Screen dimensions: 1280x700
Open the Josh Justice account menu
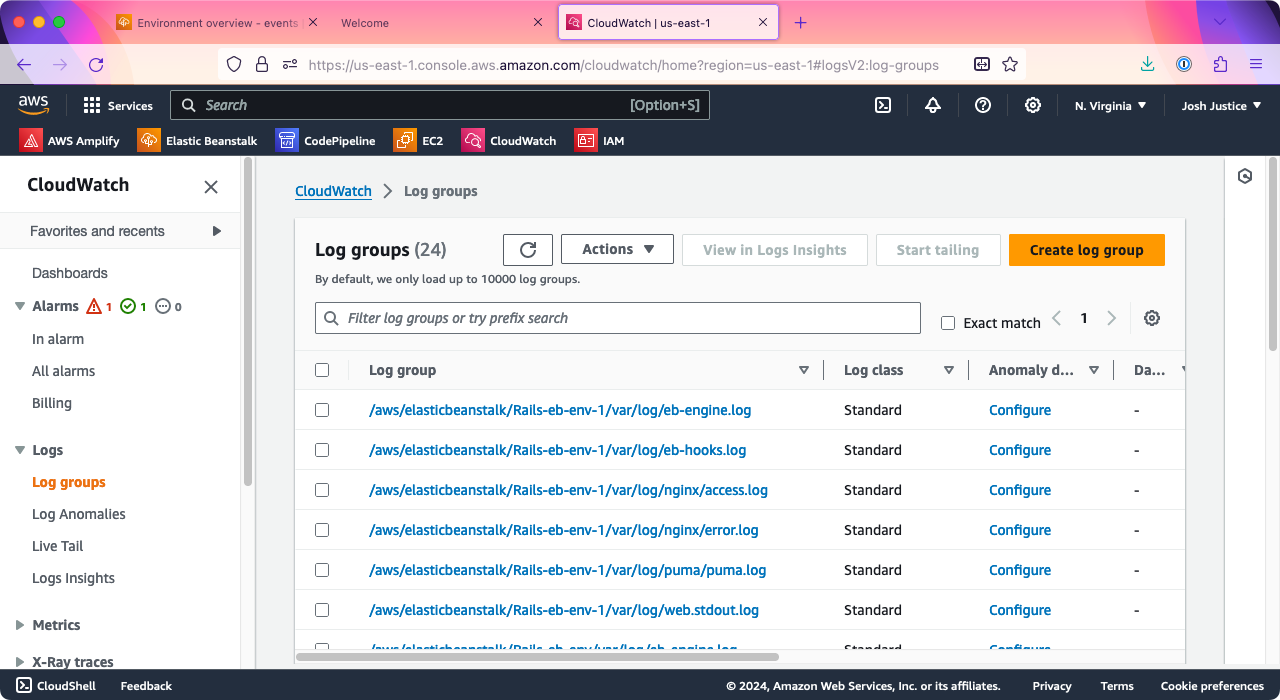(1221, 105)
